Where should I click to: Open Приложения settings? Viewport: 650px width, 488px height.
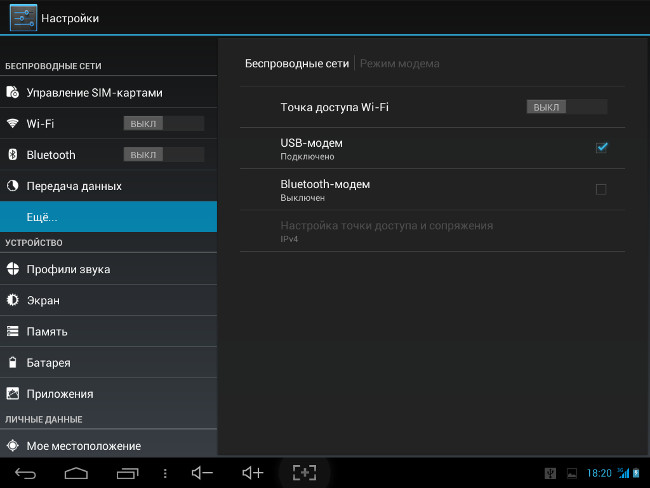(108, 393)
